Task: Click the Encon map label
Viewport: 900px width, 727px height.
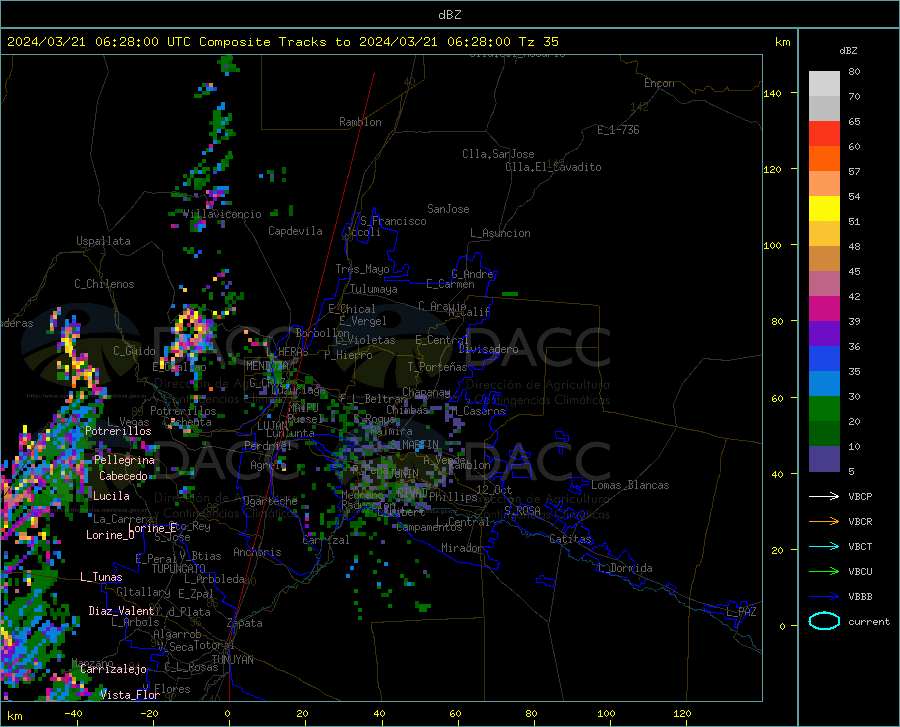Action: (659, 83)
